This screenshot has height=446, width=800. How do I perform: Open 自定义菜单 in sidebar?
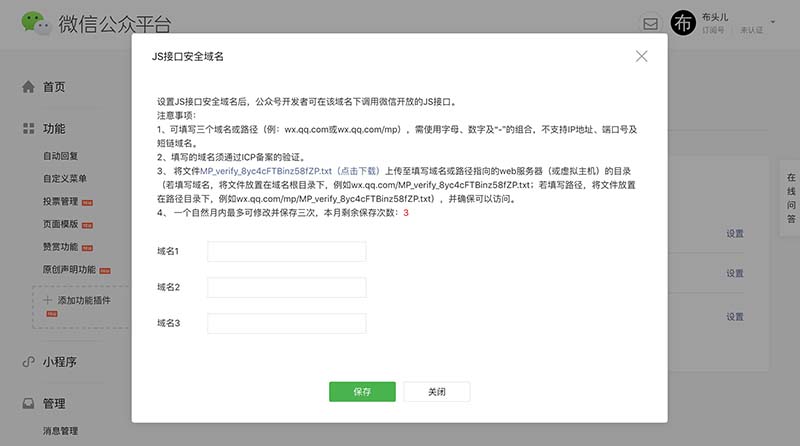pos(65,179)
